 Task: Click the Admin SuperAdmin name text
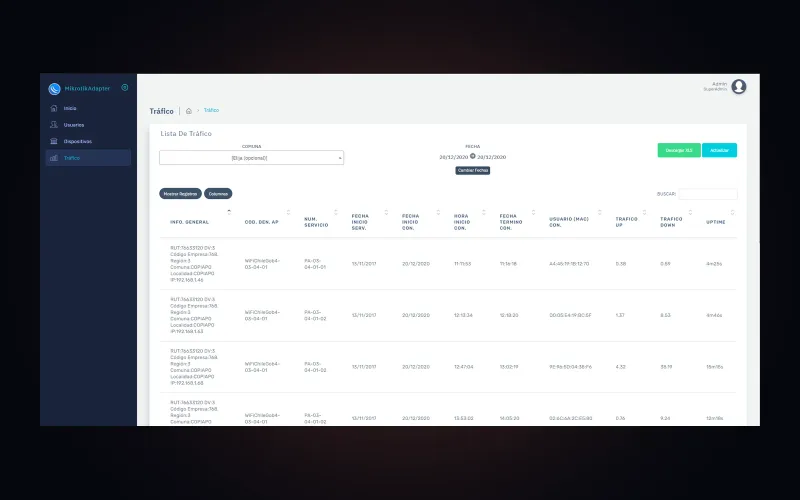[715, 86]
